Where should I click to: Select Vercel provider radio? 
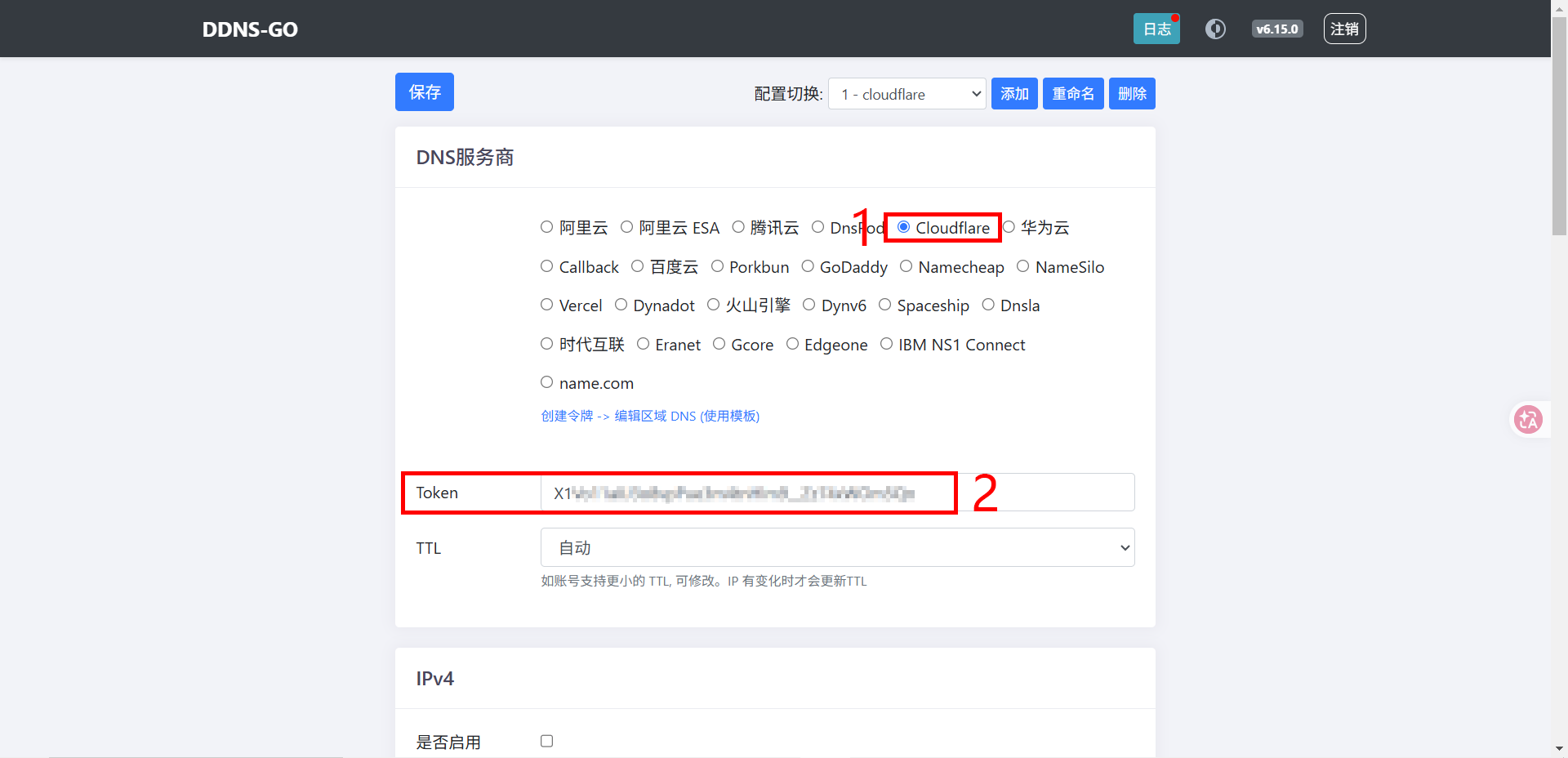tap(547, 305)
